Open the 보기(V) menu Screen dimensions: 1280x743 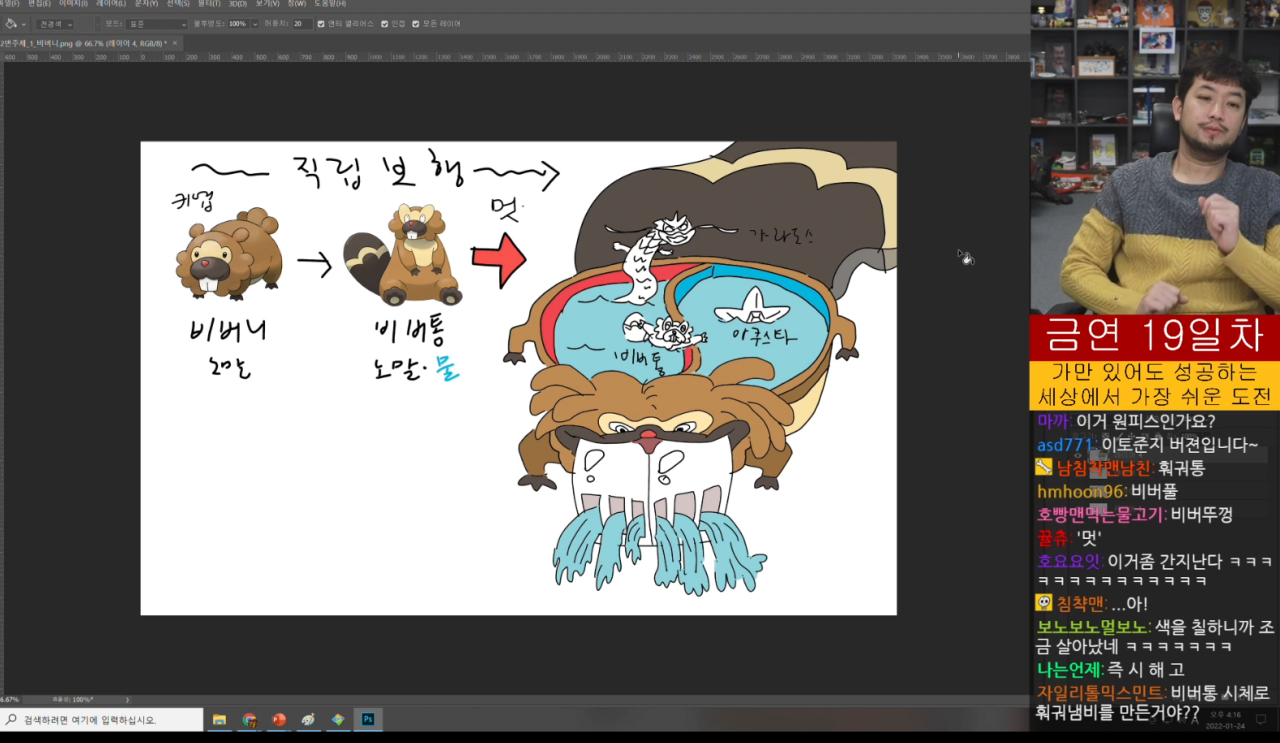(x=266, y=4)
